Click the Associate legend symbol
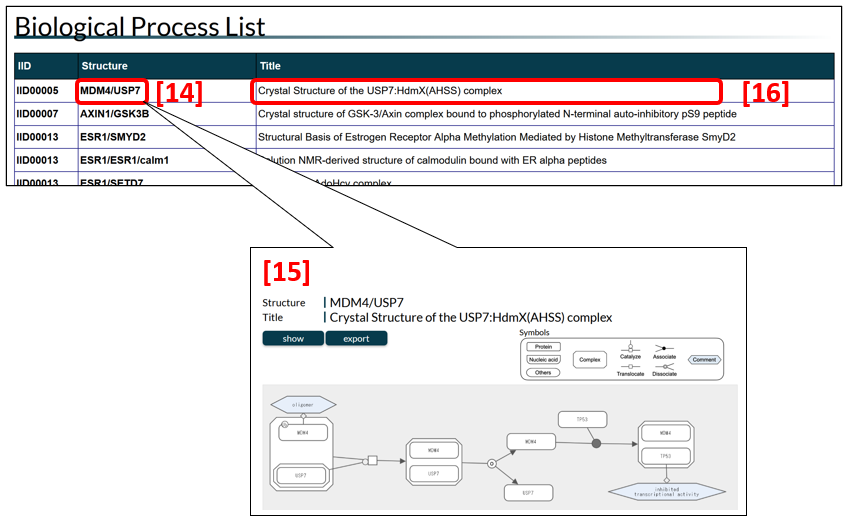Screen dimensions: 851x526 (664, 350)
